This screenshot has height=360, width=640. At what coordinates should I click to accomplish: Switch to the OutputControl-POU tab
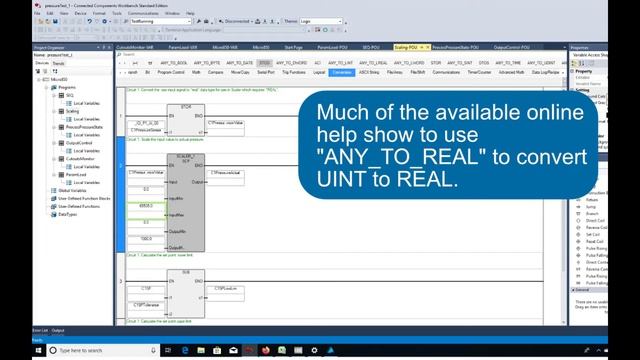[511, 47]
